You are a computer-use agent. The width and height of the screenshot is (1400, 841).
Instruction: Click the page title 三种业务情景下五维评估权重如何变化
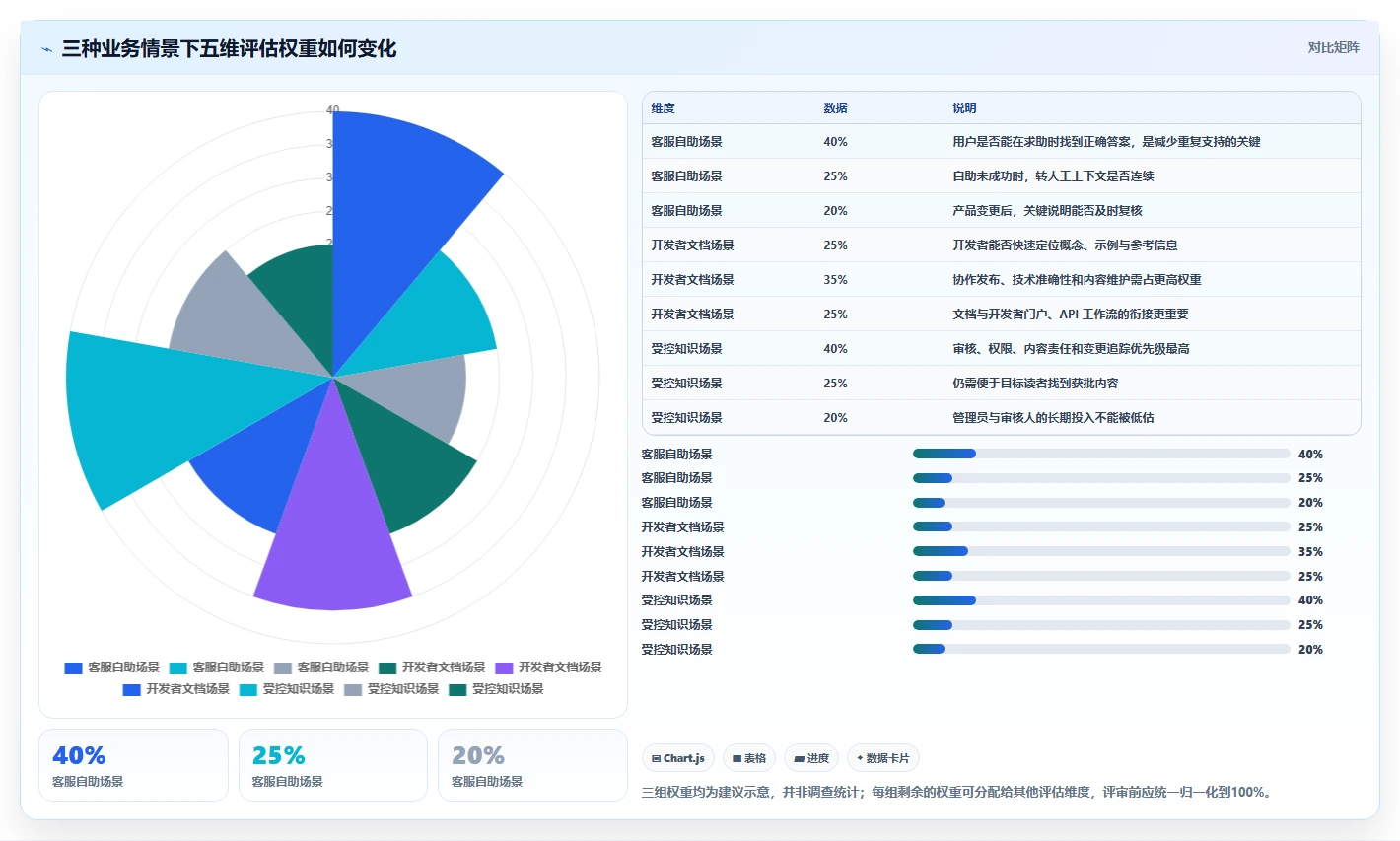point(229,49)
